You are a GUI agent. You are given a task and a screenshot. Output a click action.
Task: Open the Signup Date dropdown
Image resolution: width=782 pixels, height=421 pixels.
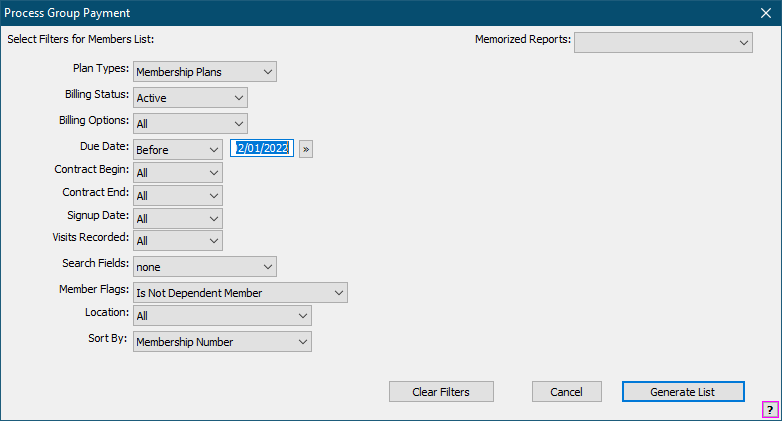pos(178,218)
